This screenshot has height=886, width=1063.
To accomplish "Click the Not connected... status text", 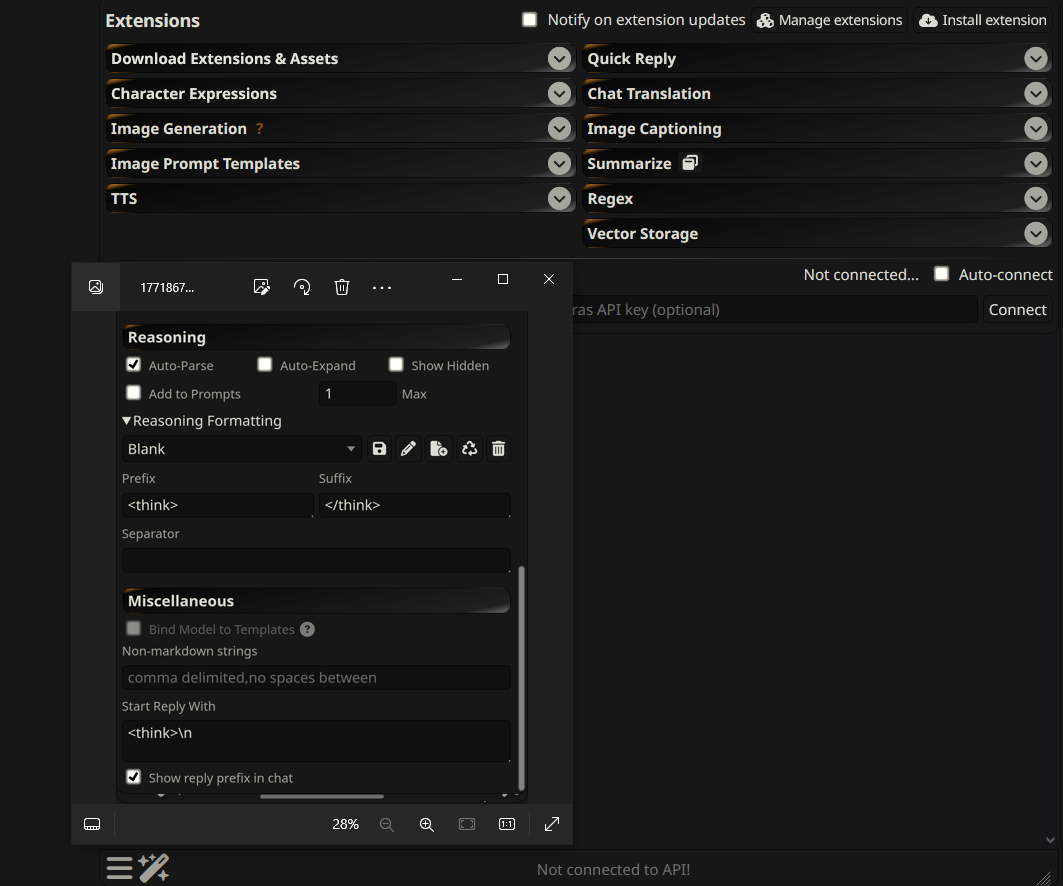I will point(861,275).
